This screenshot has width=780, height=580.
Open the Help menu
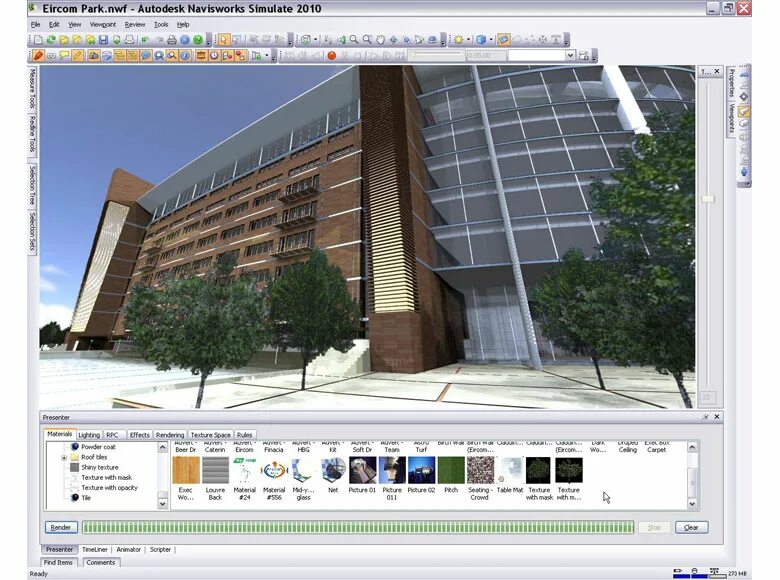click(x=183, y=24)
